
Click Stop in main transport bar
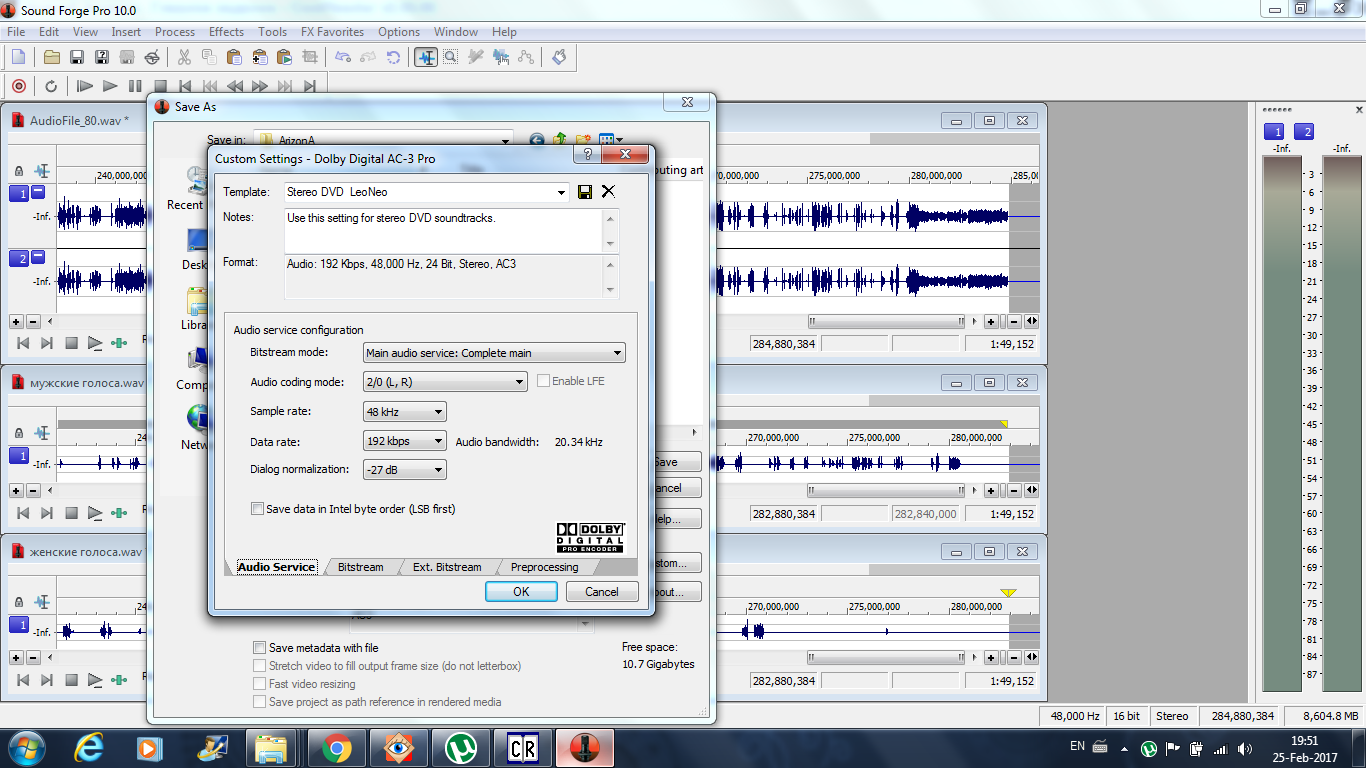160,86
